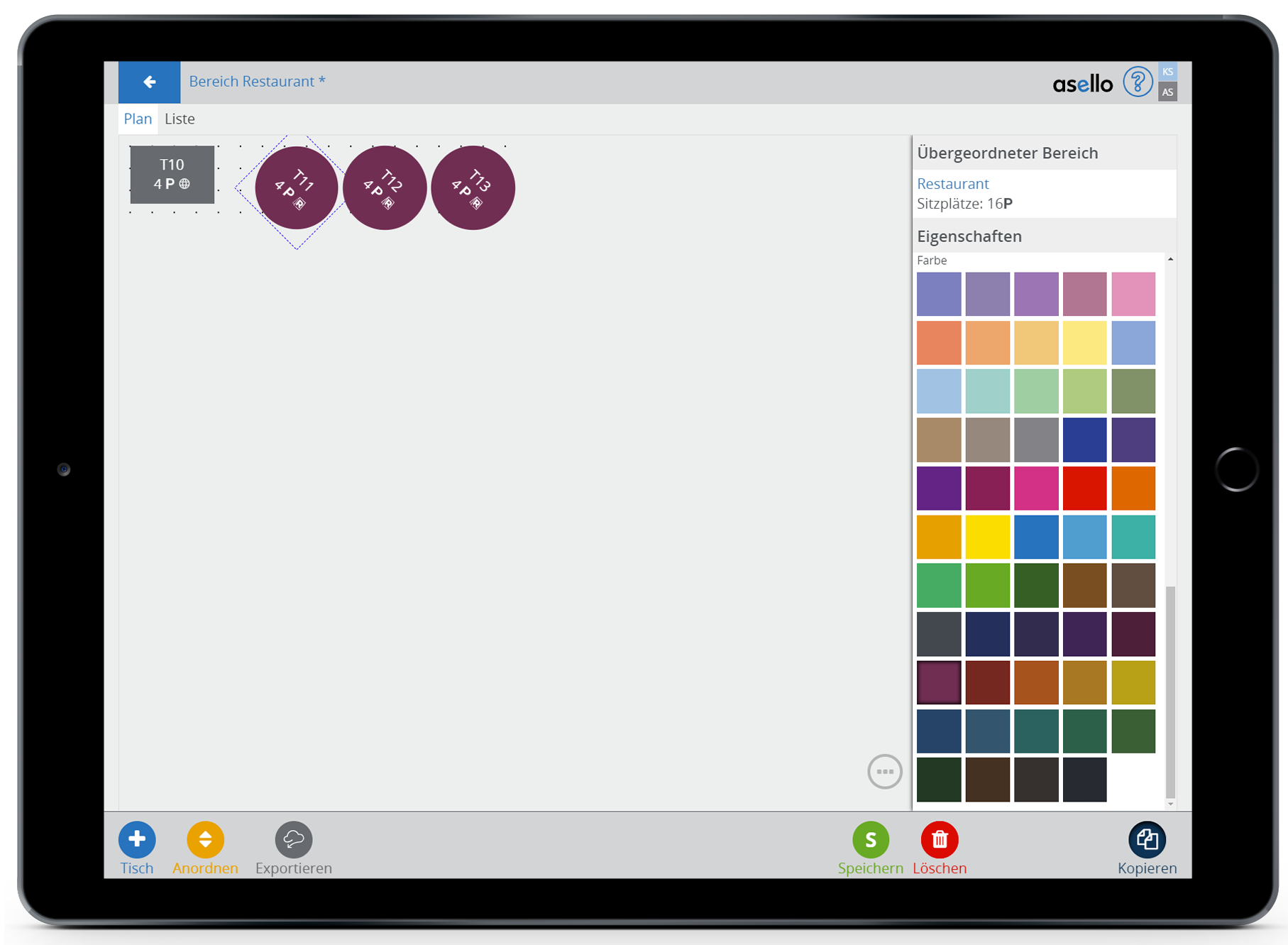This screenshot has width=1288, height=945.
Task: Save layout with the Speichern icon
Action: click(870, 839)
